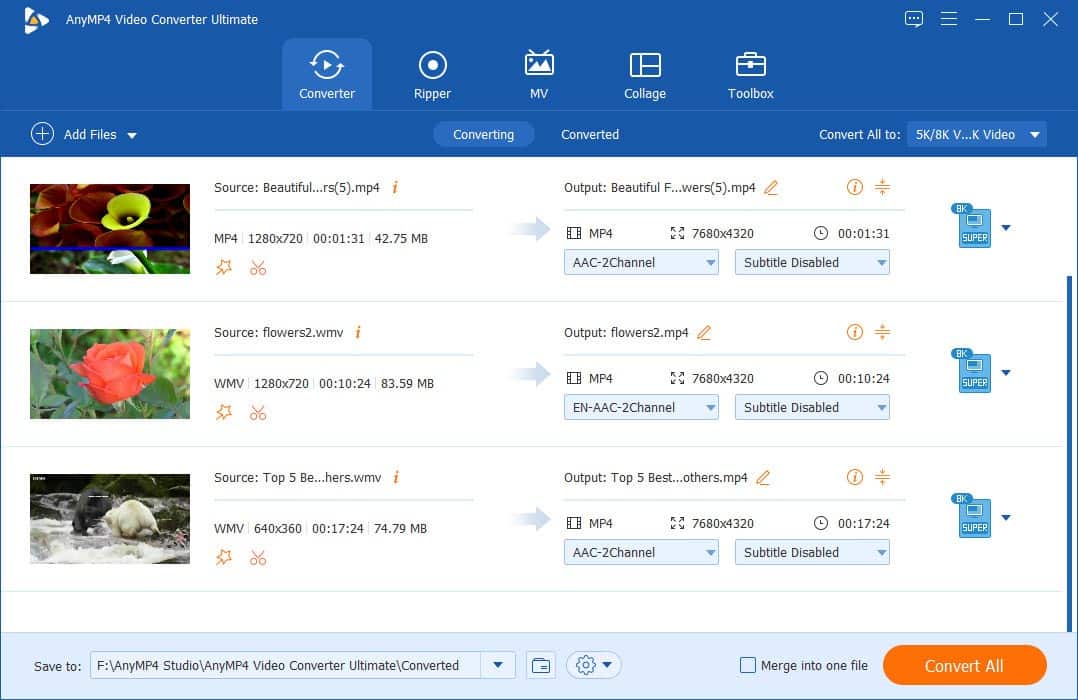
Task: Click the scissors cut icon for Beautiful Flowers video
Action: 258,267
